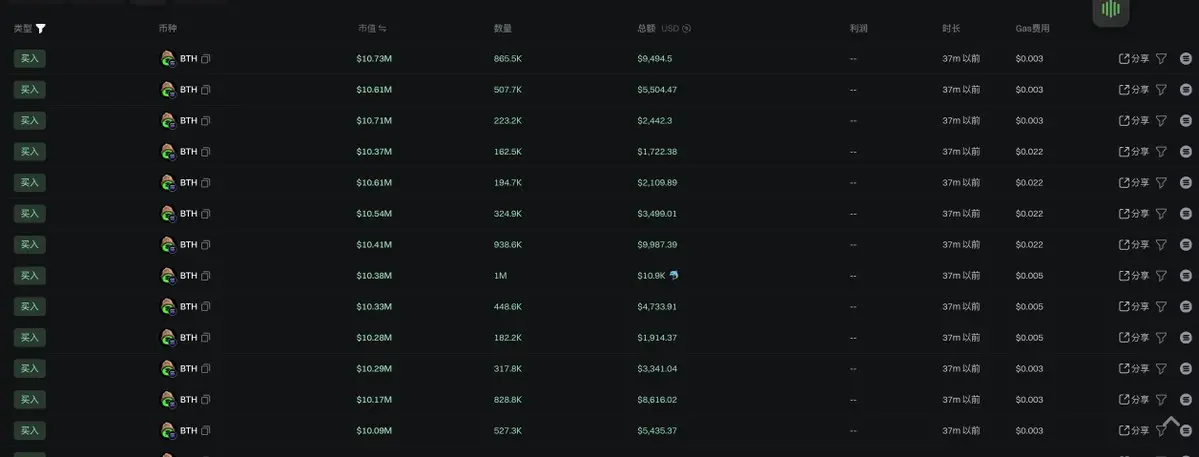Click BTH token avatar in $10.37M row

168,151
